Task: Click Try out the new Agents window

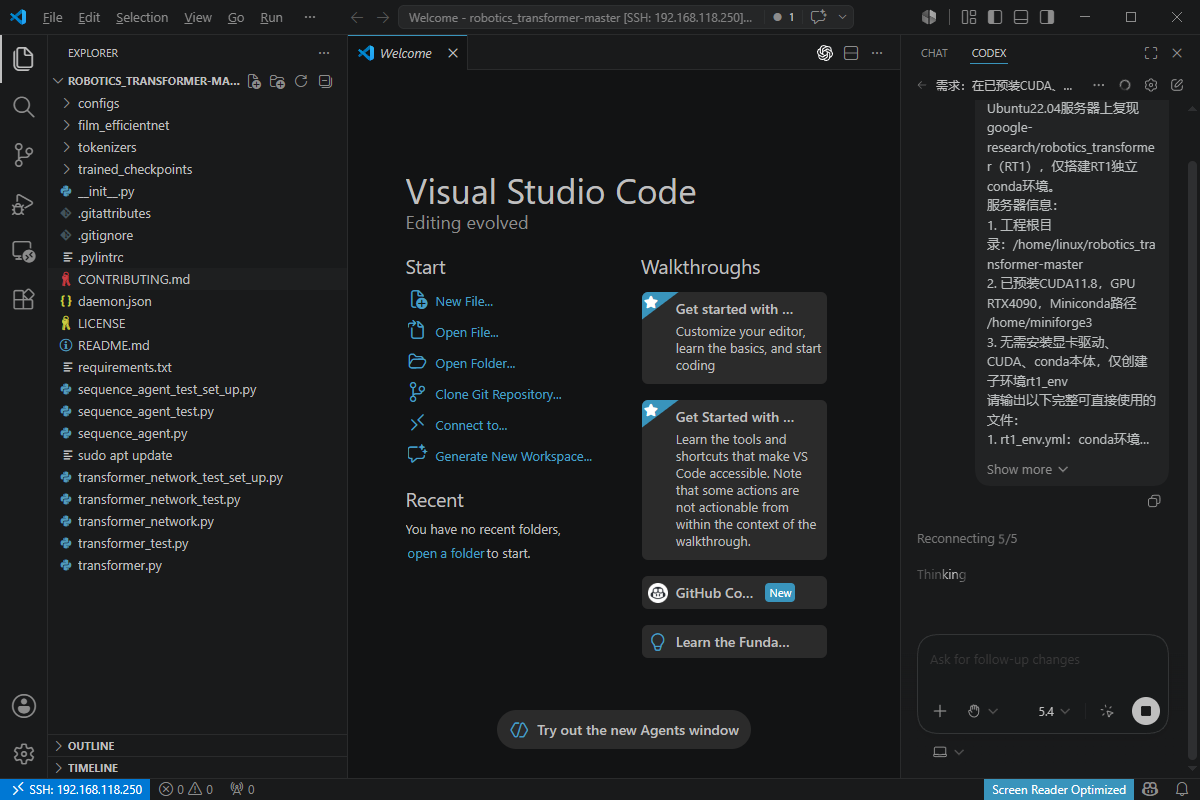Action: [624, 730]
